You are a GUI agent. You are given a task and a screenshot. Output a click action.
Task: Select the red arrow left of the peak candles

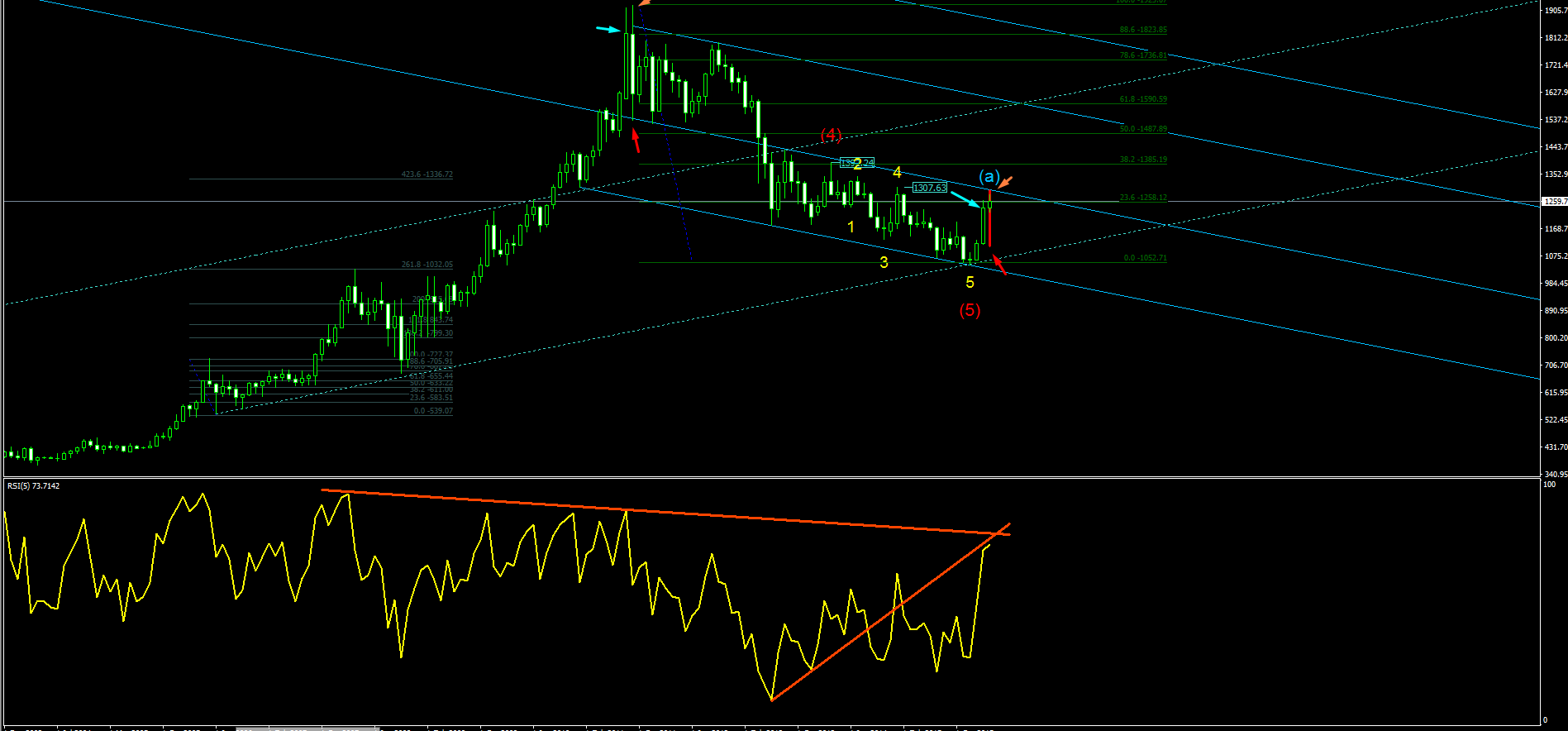(x=636, y=140)
